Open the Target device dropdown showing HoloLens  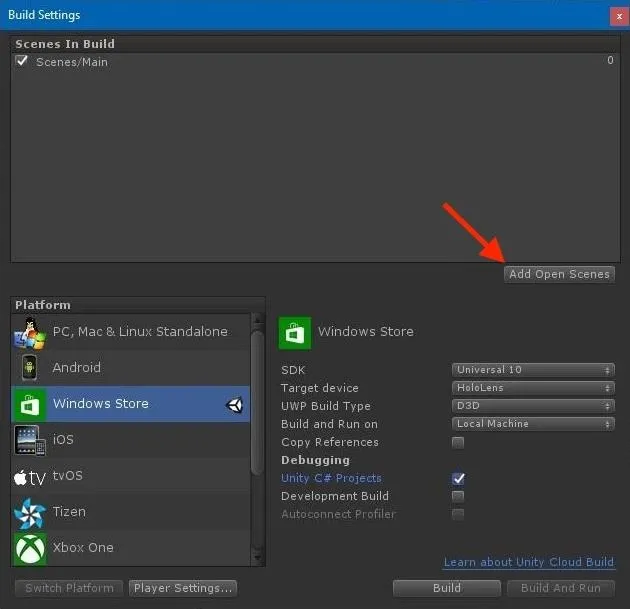(x=533, y=388)
